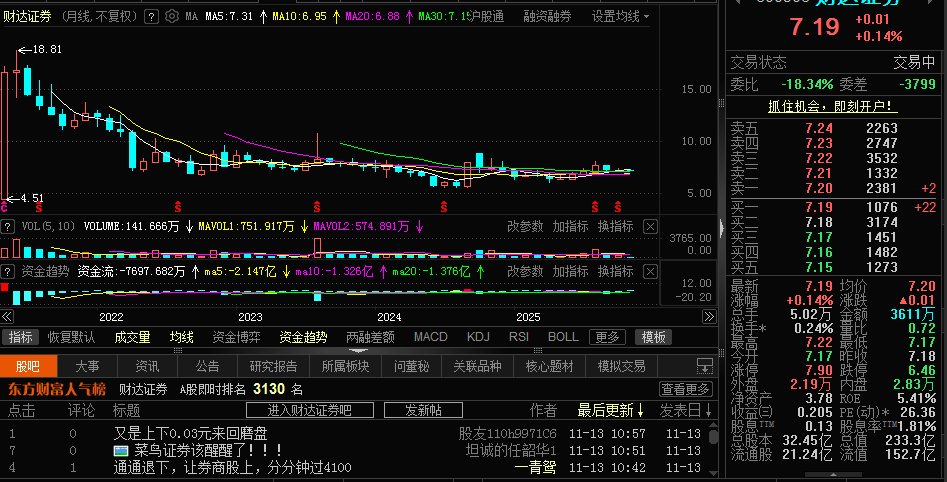947x482 pixels.
Task: Open post 通通退下,让券商股上
Action: point(233,468)
